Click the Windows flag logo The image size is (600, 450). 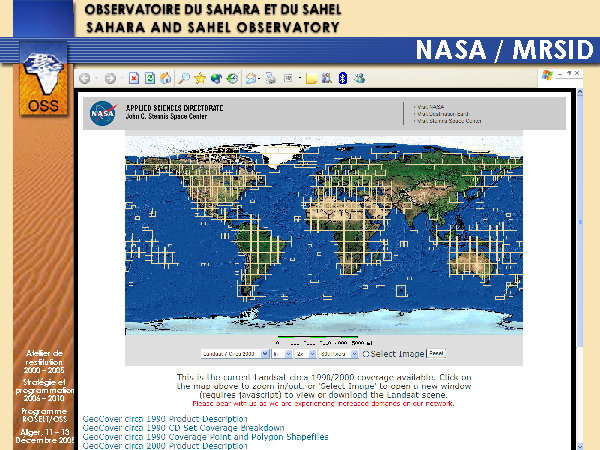click(x=547, y=75)
